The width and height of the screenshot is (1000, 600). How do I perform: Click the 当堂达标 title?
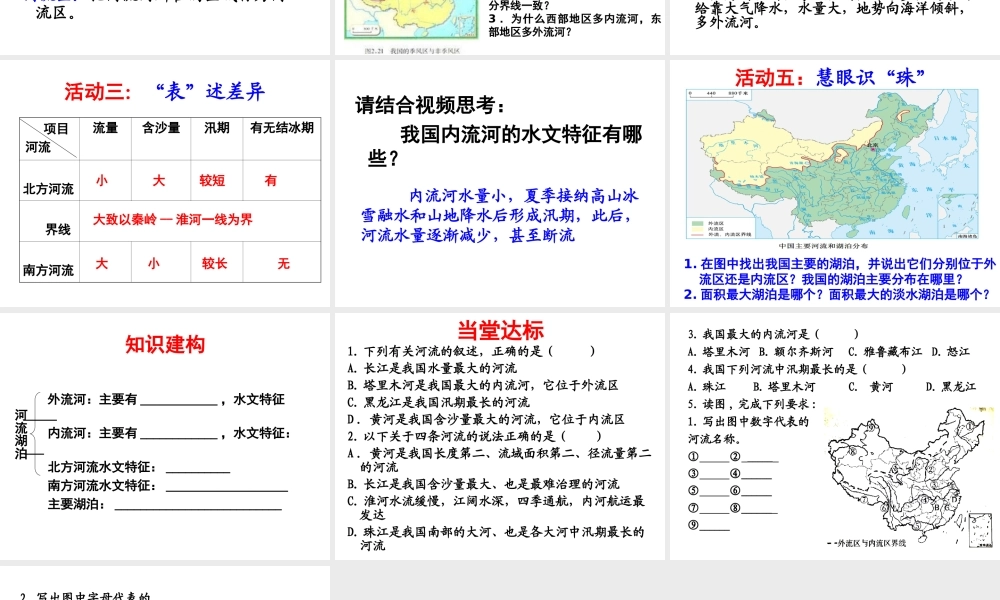500,330
